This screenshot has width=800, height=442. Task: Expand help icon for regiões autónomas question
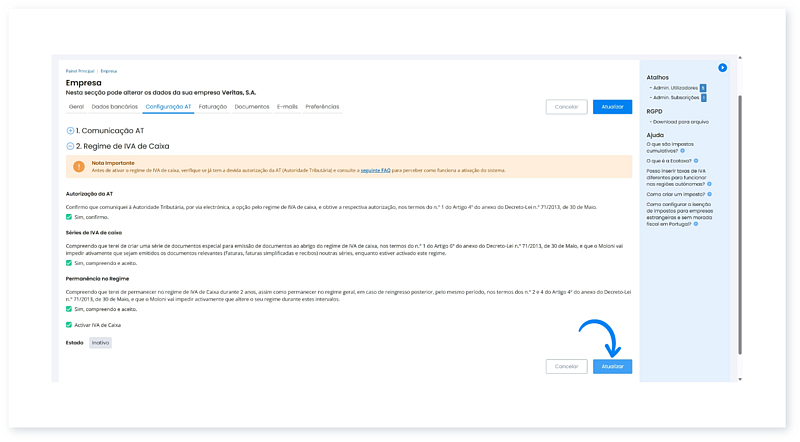[x=709, y=184]
